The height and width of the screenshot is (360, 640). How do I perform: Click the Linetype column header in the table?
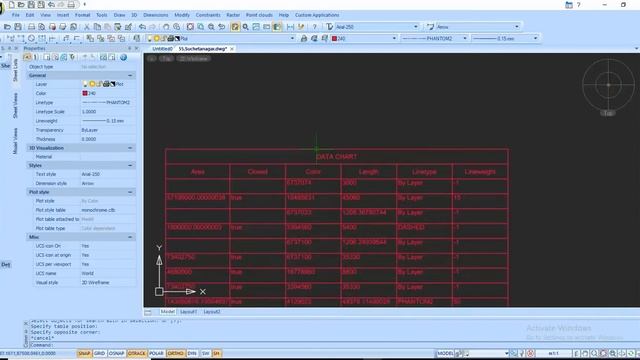[424, 172]
